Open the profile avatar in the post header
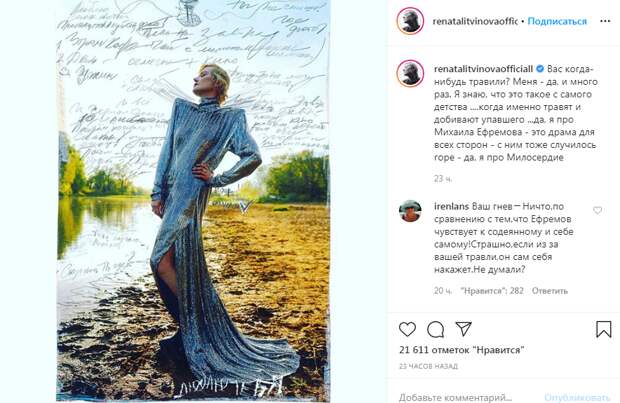The width and height of the screenshot is (620, 403). coord(410,21)
